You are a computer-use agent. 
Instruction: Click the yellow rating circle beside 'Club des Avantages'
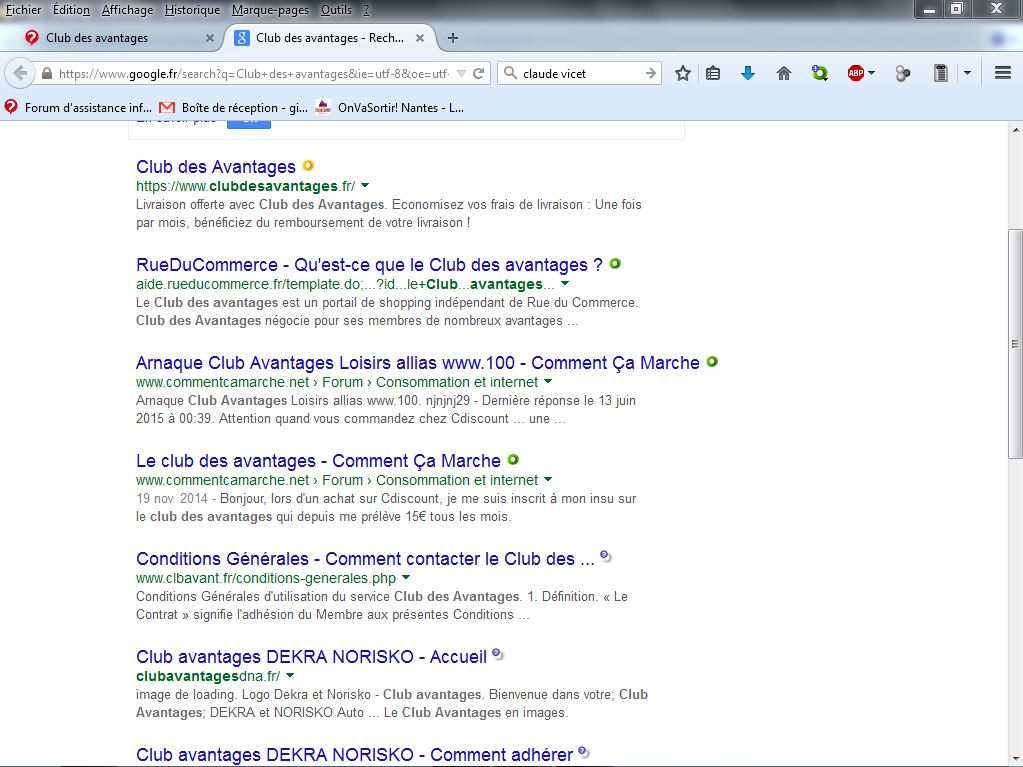click(308, 166)
